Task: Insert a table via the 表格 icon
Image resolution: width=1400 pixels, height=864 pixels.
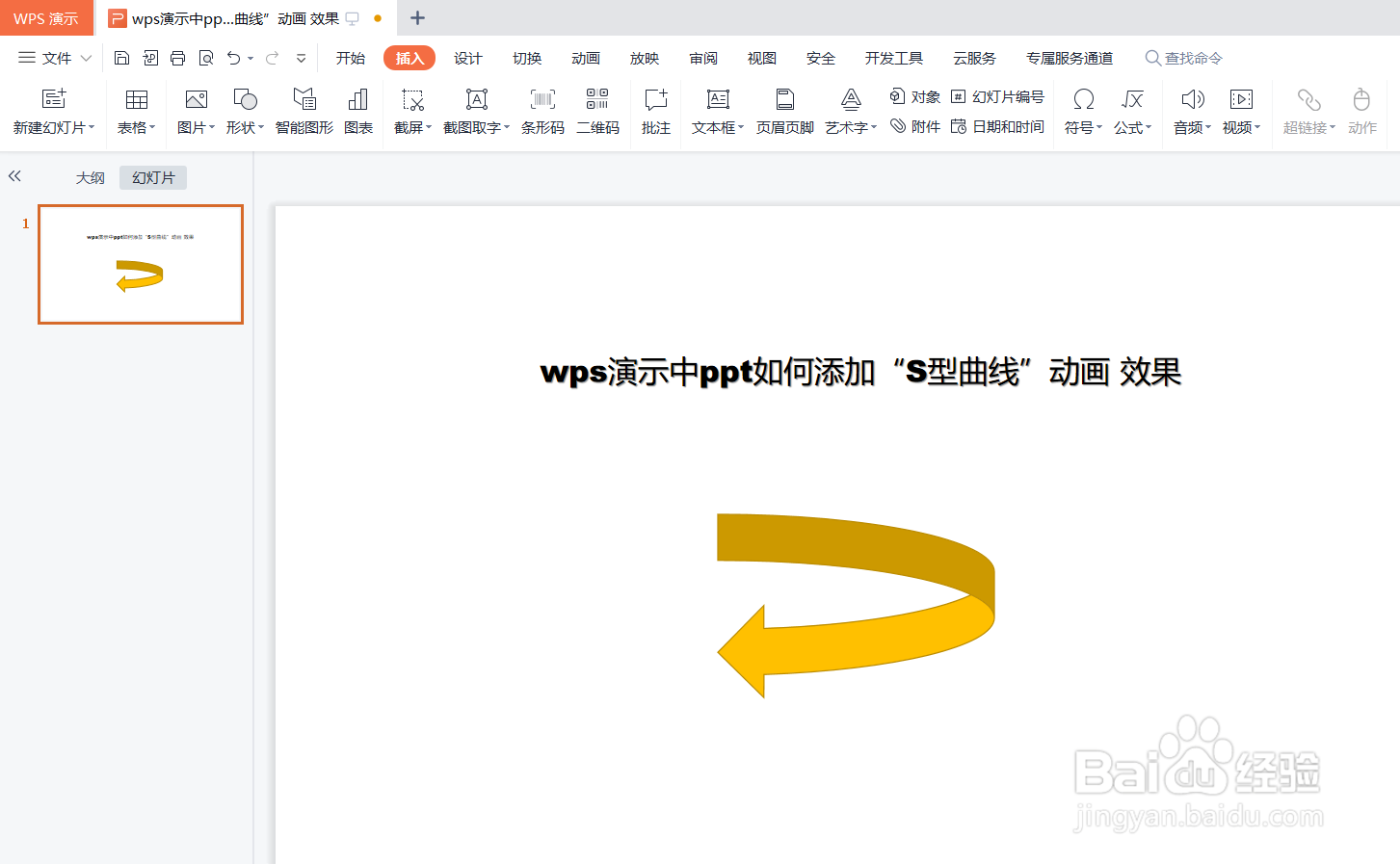Action: pyautogui.click(x=137, y=99)
